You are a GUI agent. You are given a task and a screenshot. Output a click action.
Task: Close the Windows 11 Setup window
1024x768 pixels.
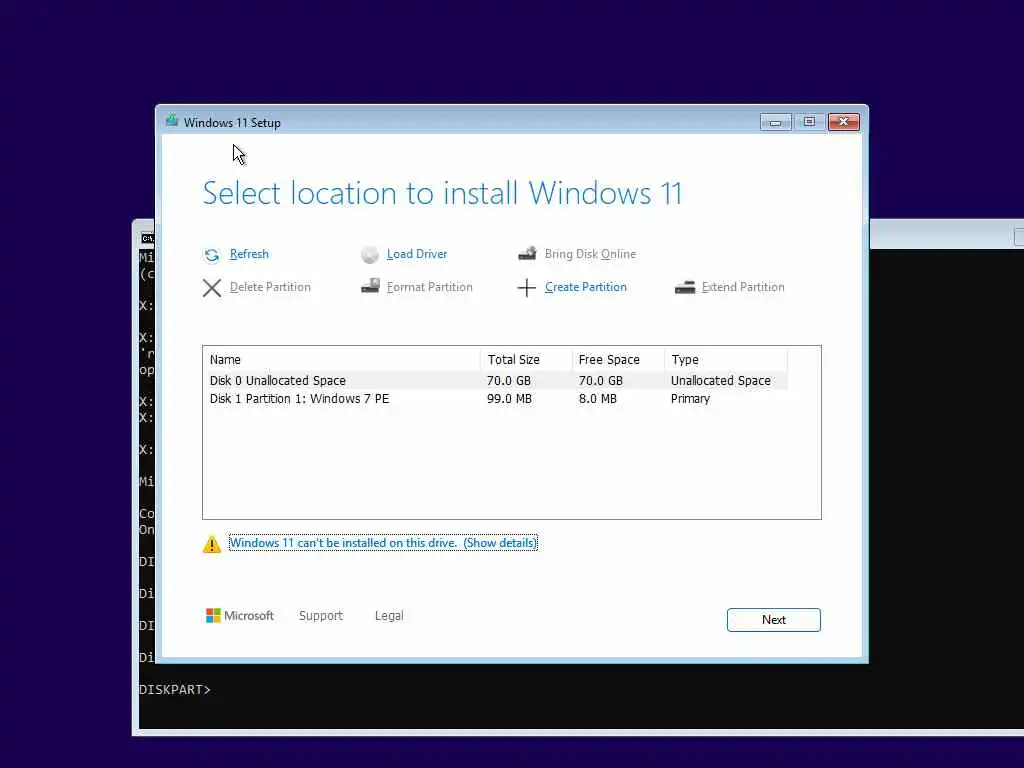[844, 122]
